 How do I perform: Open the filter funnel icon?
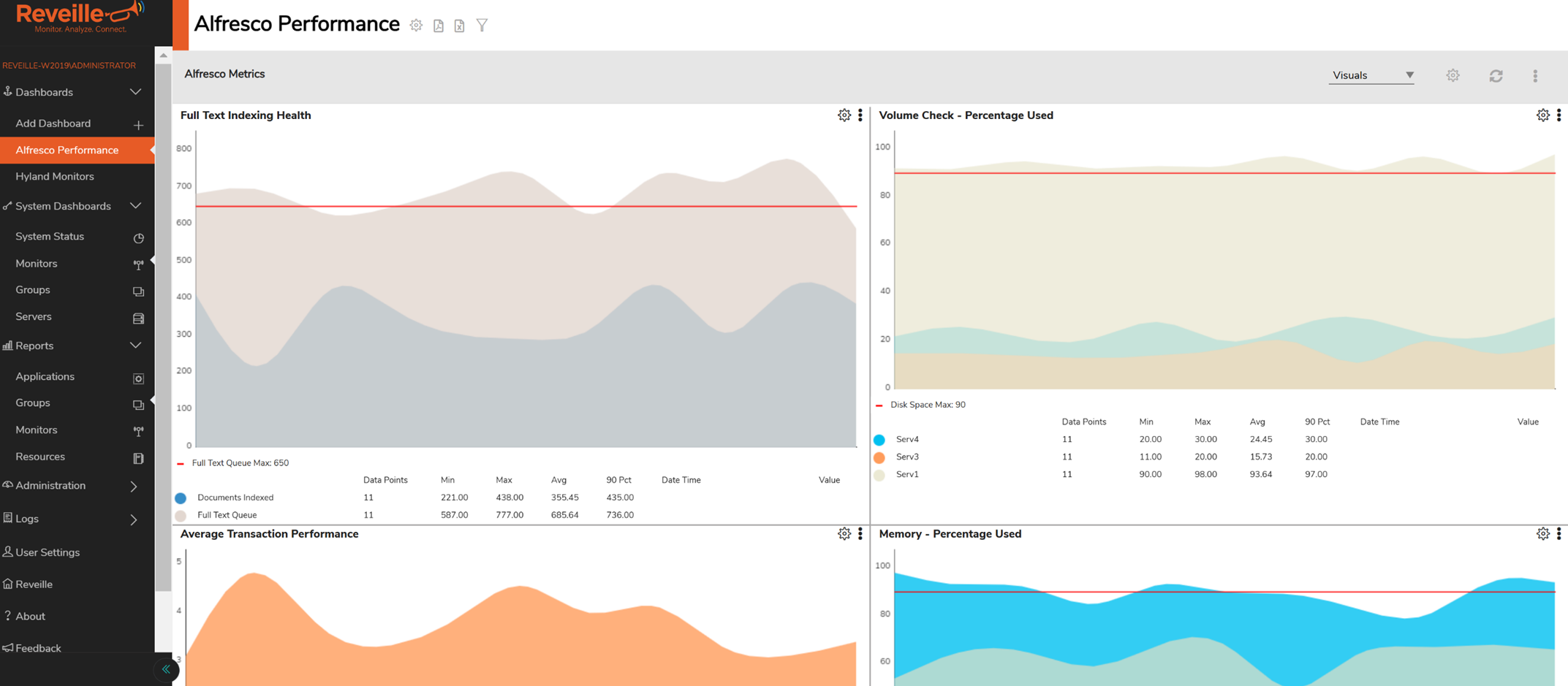click(482, 26)
